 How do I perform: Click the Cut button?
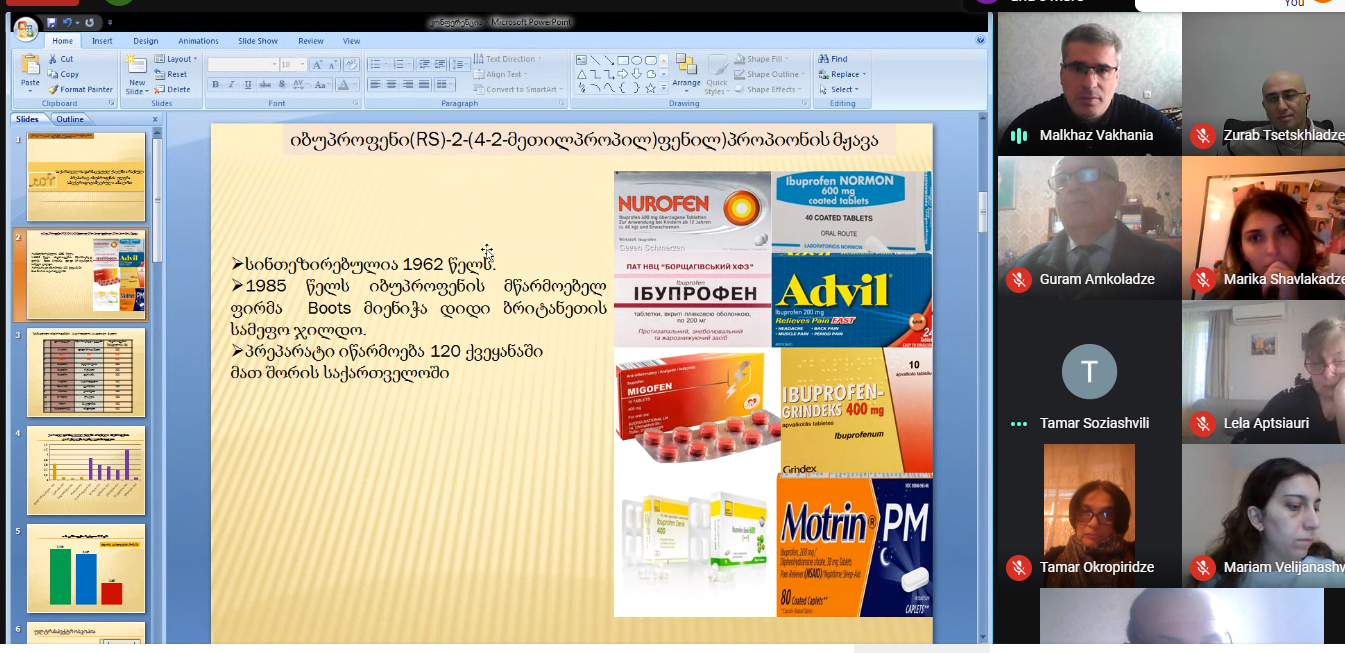[x=61, y=59]
